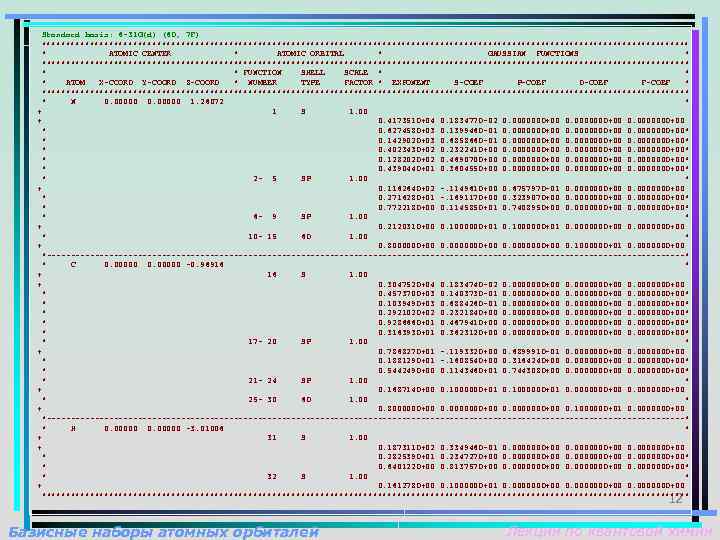
Task: Click exponent '0.168714D+00'
Action: 406,390
